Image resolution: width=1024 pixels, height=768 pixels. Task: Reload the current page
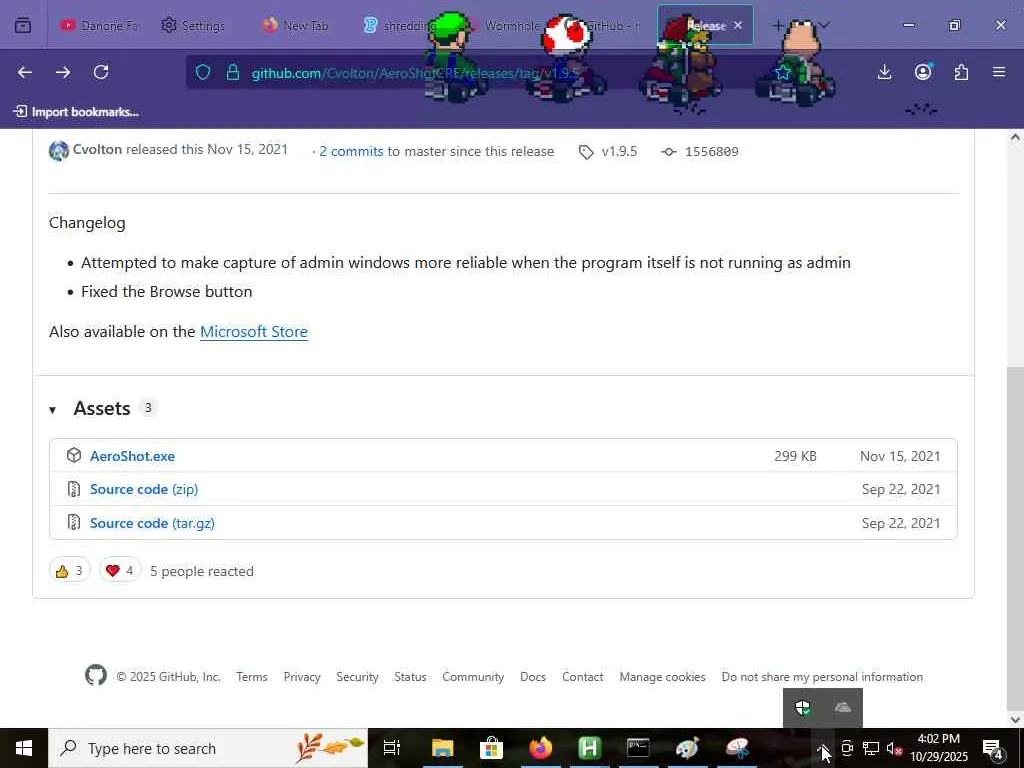pos(101,72)
